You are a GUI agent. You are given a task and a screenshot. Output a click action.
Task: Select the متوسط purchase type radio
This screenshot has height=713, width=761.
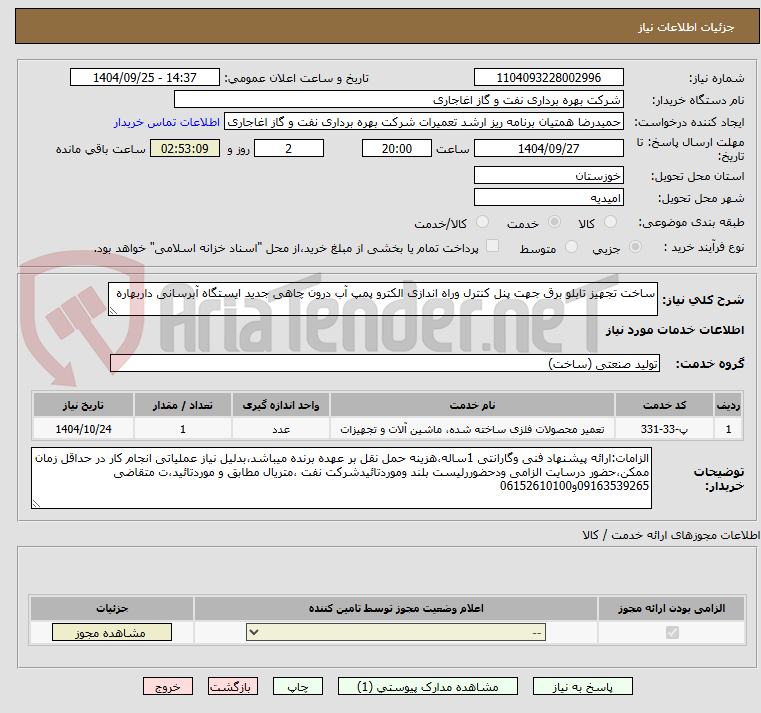pyautogui.click(x=572, y=247)
